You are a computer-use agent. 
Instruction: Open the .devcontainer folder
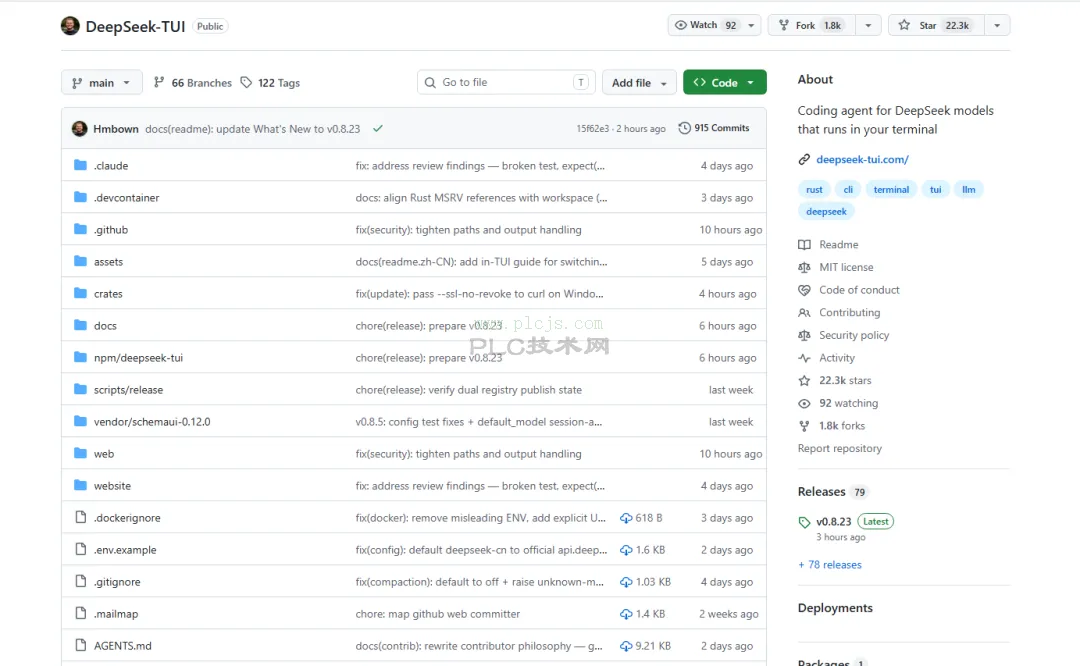(x=127, y=198)
